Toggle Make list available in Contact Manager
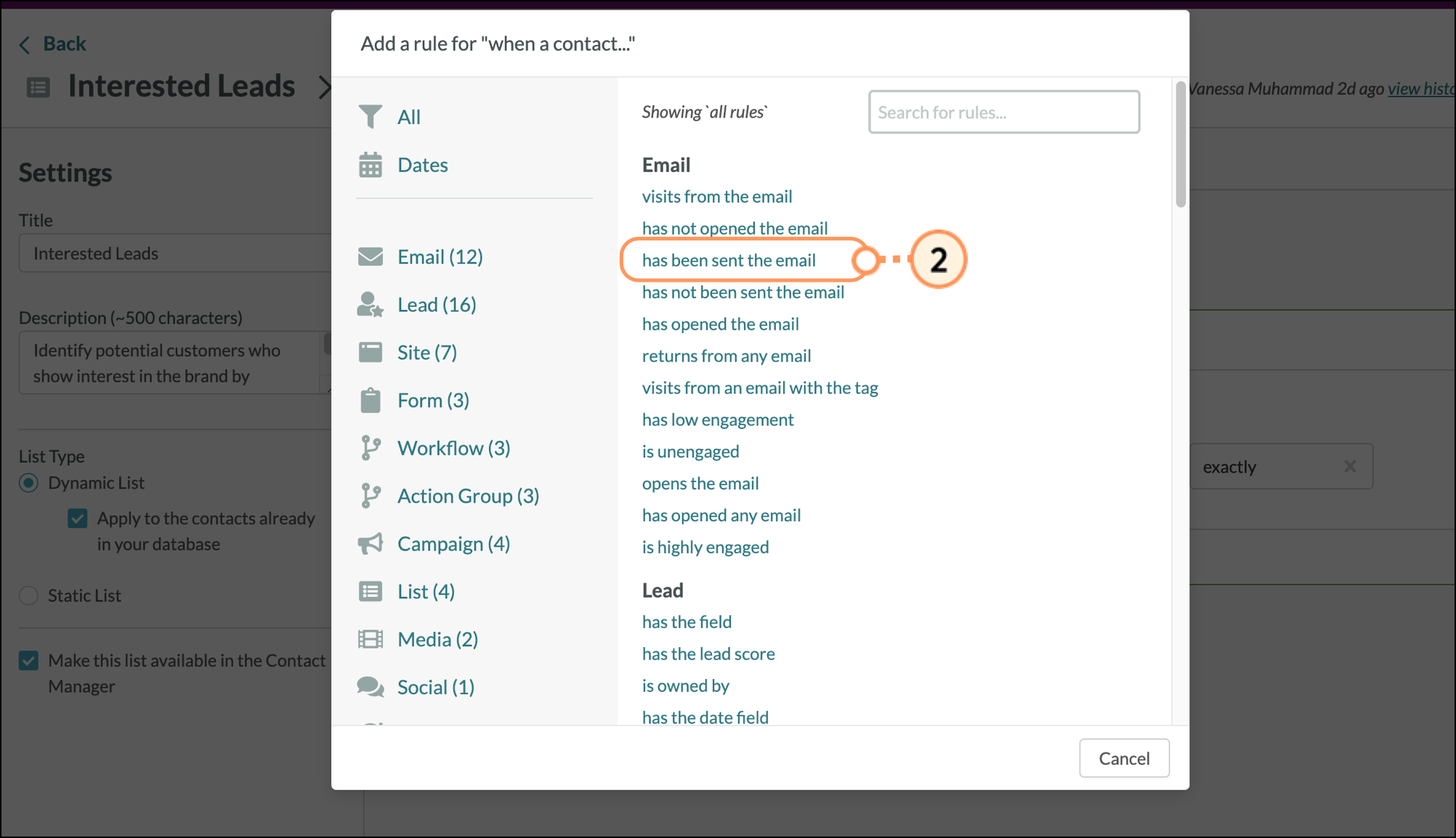 (29, 661)
